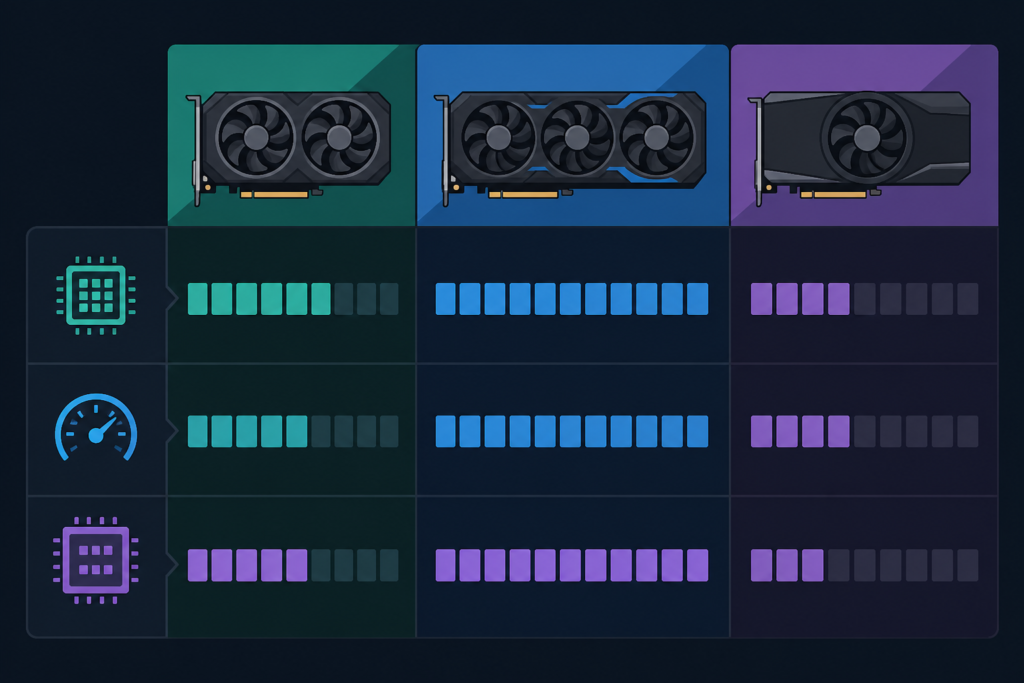
Task: Click green column's speedometer rating bar
Action: coord(293,431)
